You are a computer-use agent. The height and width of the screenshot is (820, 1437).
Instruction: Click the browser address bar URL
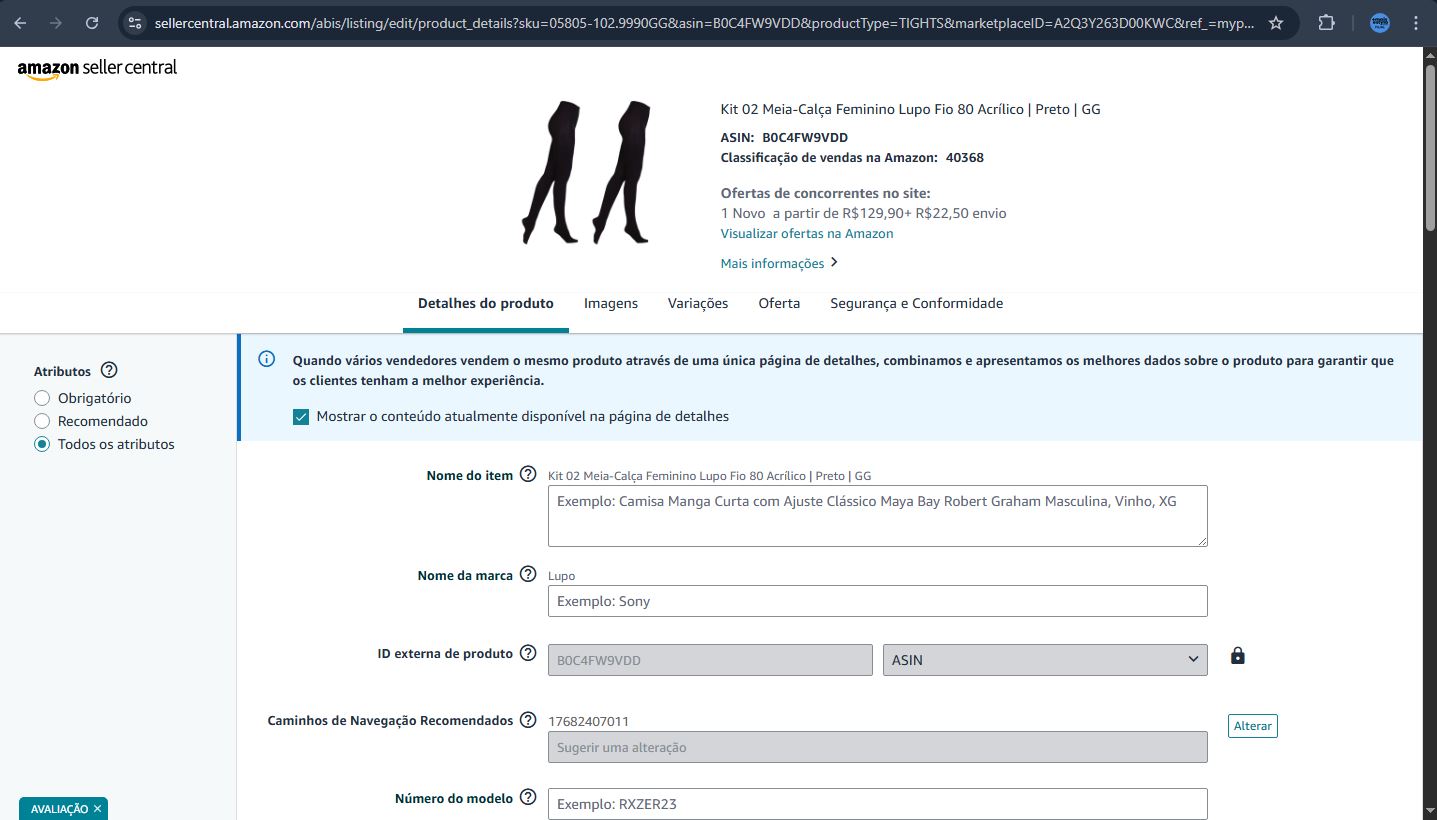point(704,23)
